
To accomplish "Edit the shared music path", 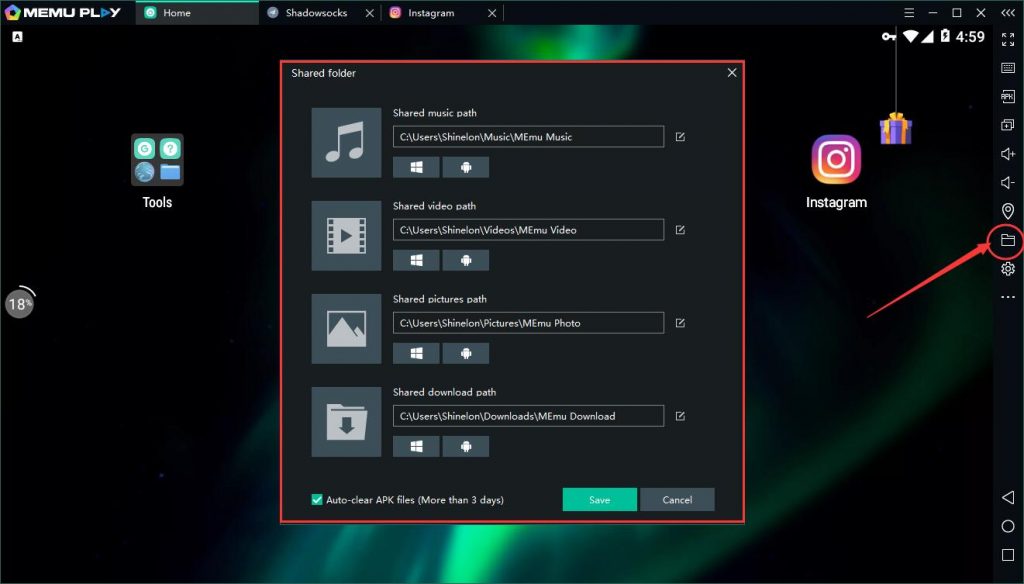I will 680,137.
